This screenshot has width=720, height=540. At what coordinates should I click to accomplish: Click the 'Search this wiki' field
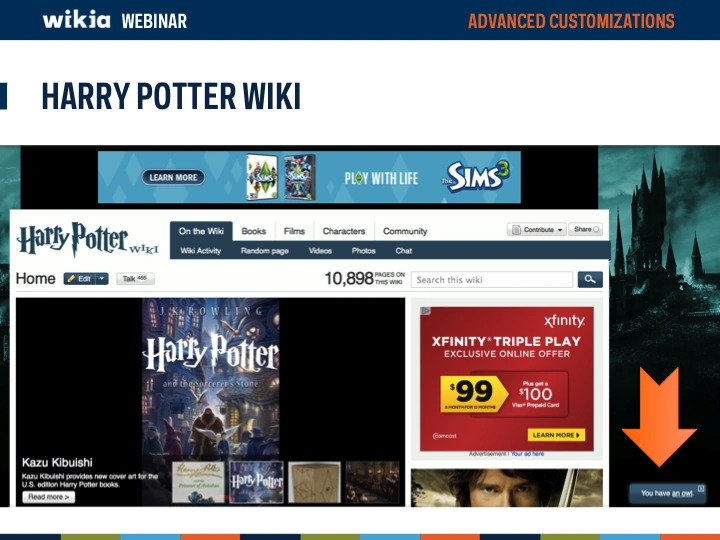(x=492, y=280)
